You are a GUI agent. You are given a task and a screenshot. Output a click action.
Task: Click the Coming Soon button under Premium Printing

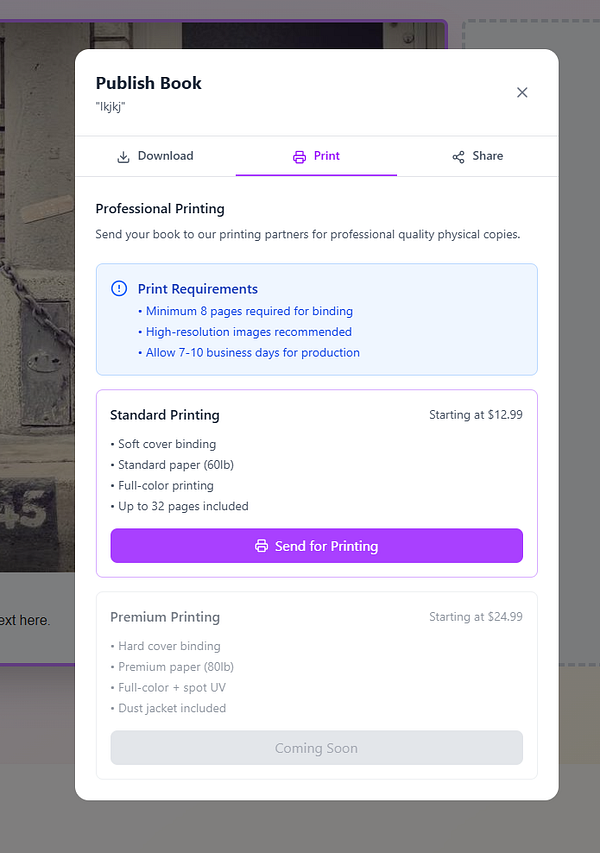pos(316,747)
